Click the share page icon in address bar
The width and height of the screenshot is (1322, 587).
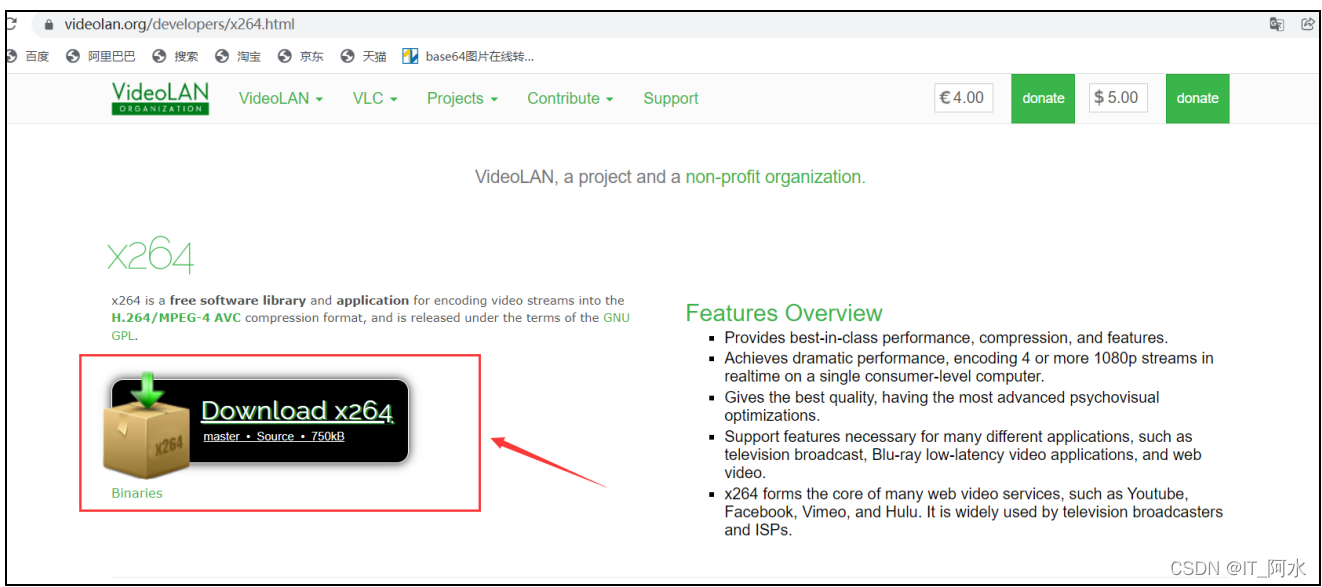pyautogui.click(x=1307, y=24)
